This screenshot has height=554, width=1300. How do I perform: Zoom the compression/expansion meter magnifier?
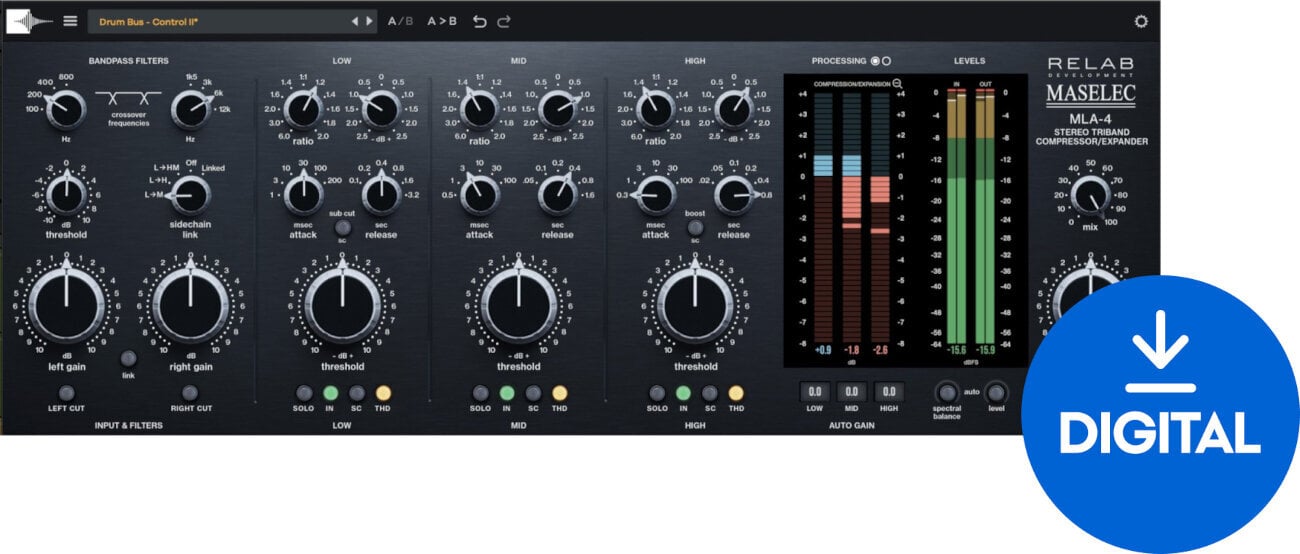897,84
